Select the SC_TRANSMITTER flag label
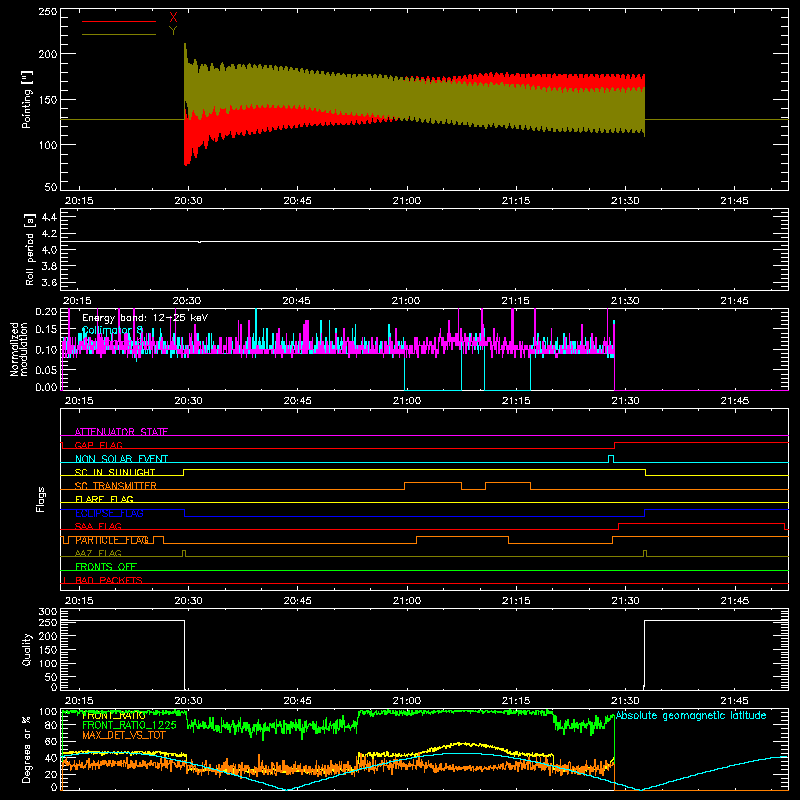Image resolution: width=800 pixels, height=800 pixels. [115, 485]
